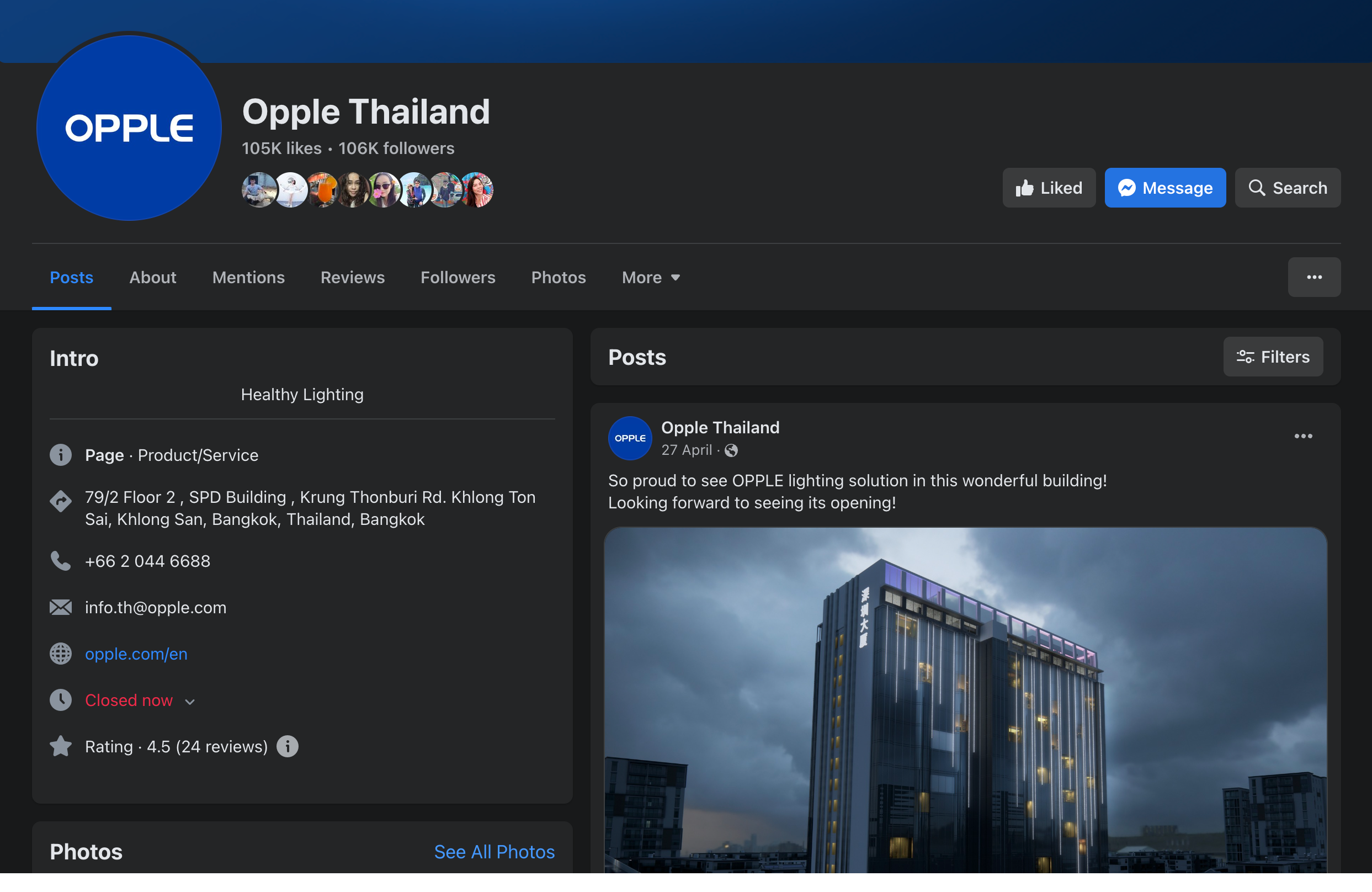Click the 27 April post timestamp
The height and width of the screenshot is (892, 1372).
pyautogui.click(x=687, y=450)
